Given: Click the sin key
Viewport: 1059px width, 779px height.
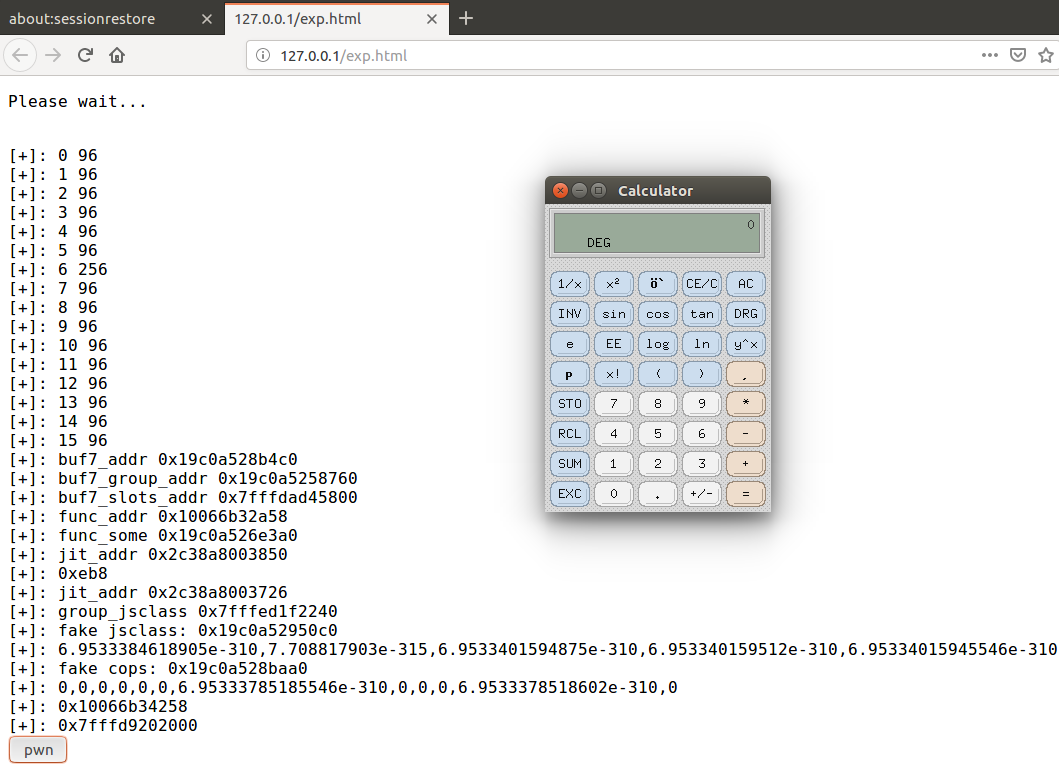Looking at the screenshot, I should 613,313.
